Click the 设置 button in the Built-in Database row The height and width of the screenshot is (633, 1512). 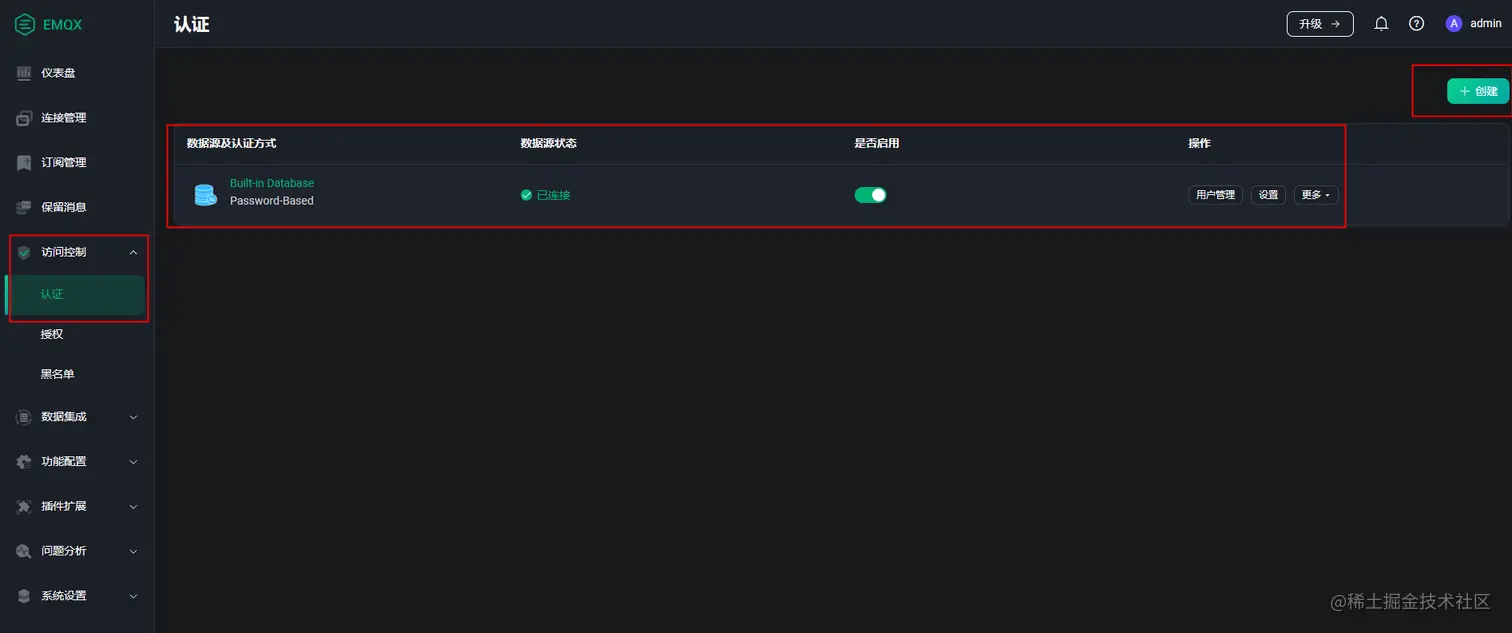tap(1268, 195)
